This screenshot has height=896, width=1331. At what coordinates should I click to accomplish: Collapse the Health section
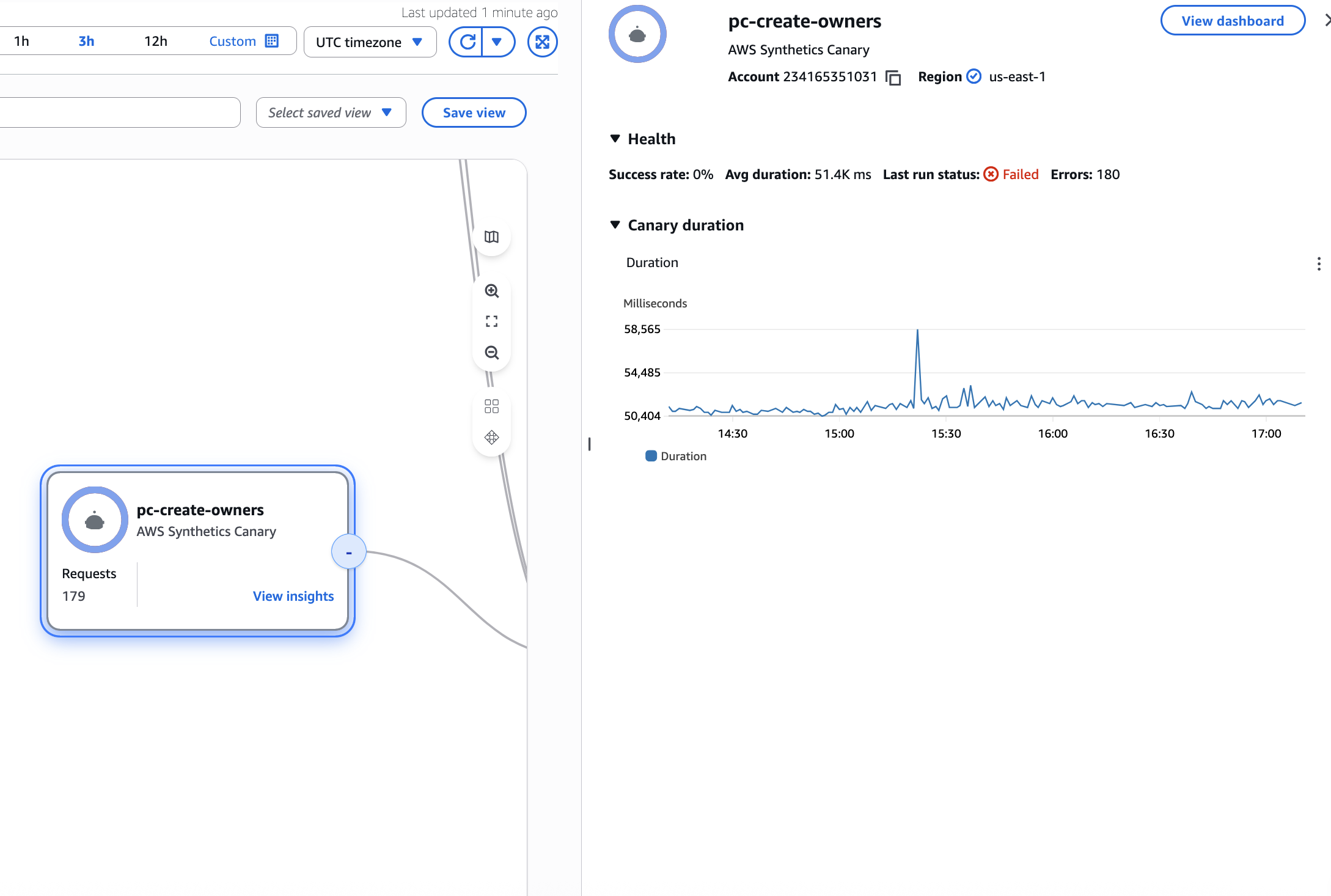(x=615, y=139)
